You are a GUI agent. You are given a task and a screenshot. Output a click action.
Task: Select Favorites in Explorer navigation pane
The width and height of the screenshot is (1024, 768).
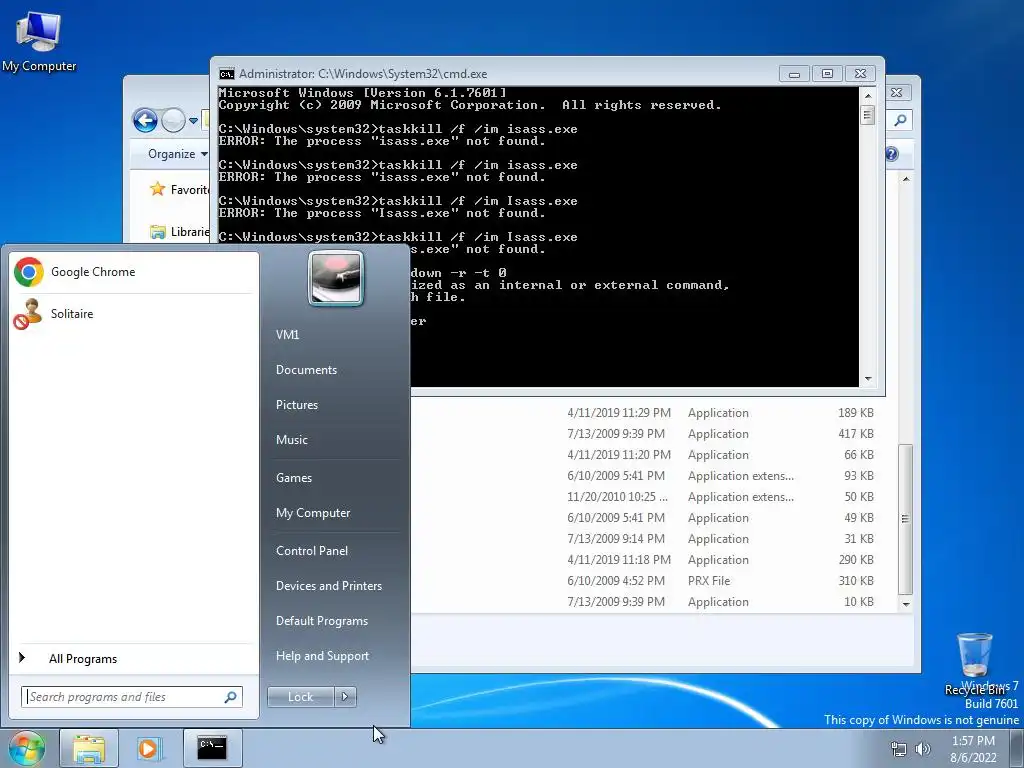click(179, 189)
